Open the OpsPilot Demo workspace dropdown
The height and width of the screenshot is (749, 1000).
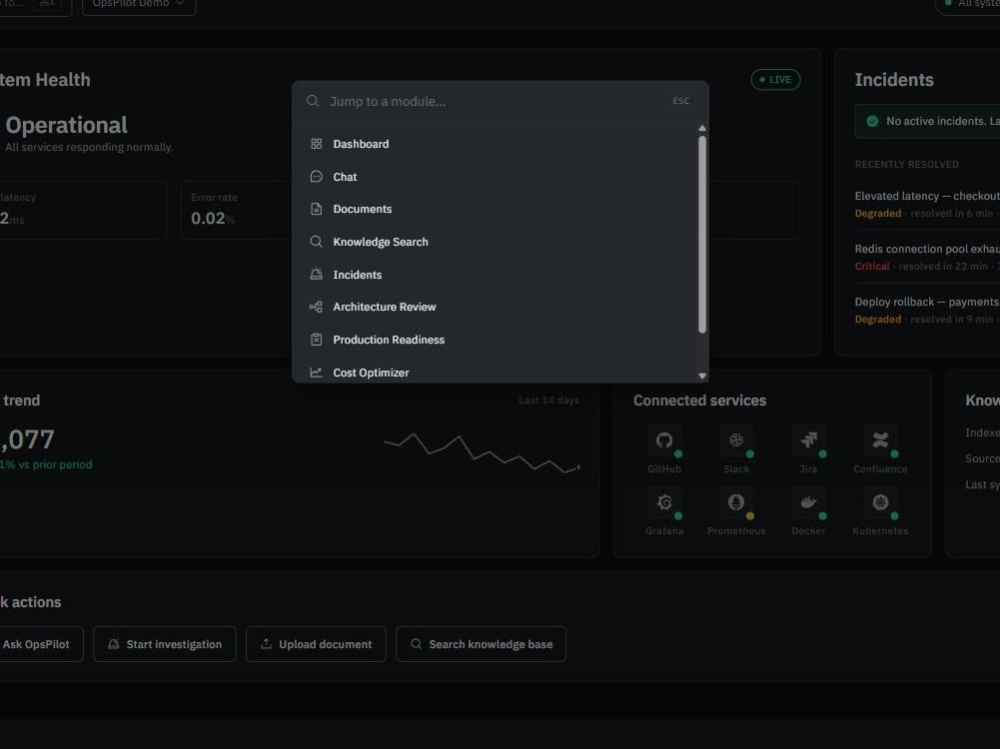tap(138, 5)
